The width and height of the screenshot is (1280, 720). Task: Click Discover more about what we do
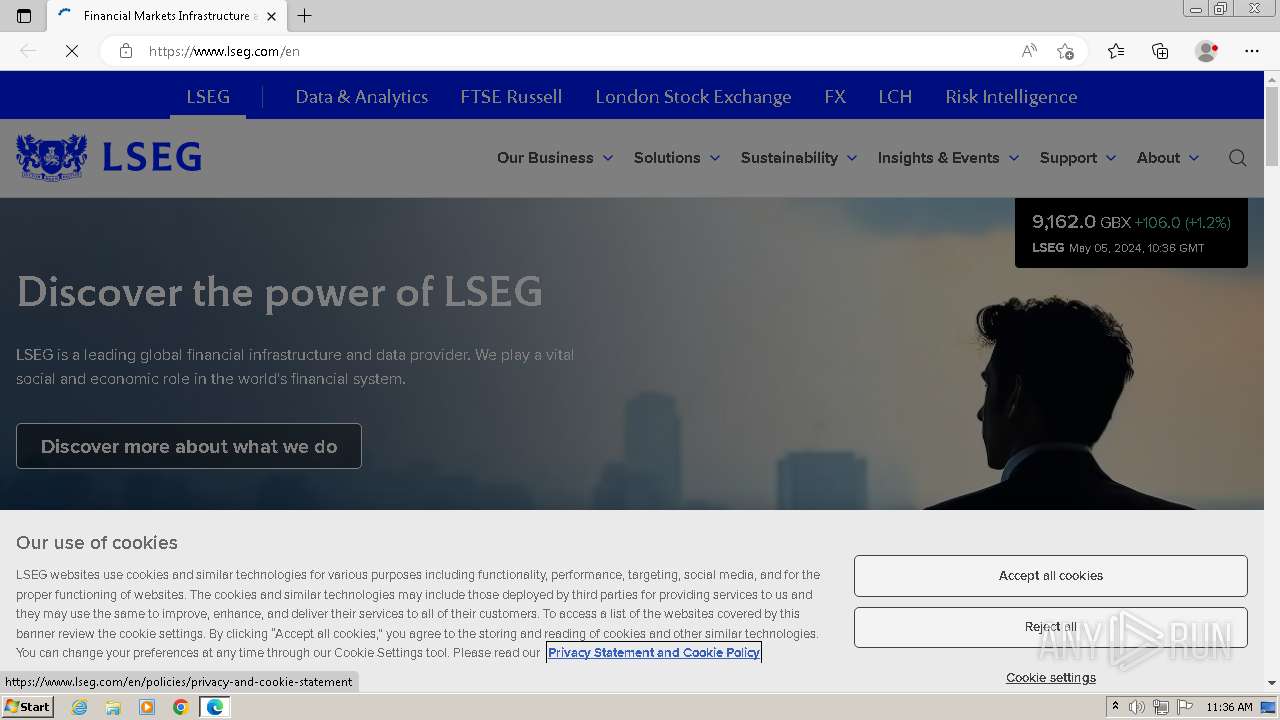(189, 446)
